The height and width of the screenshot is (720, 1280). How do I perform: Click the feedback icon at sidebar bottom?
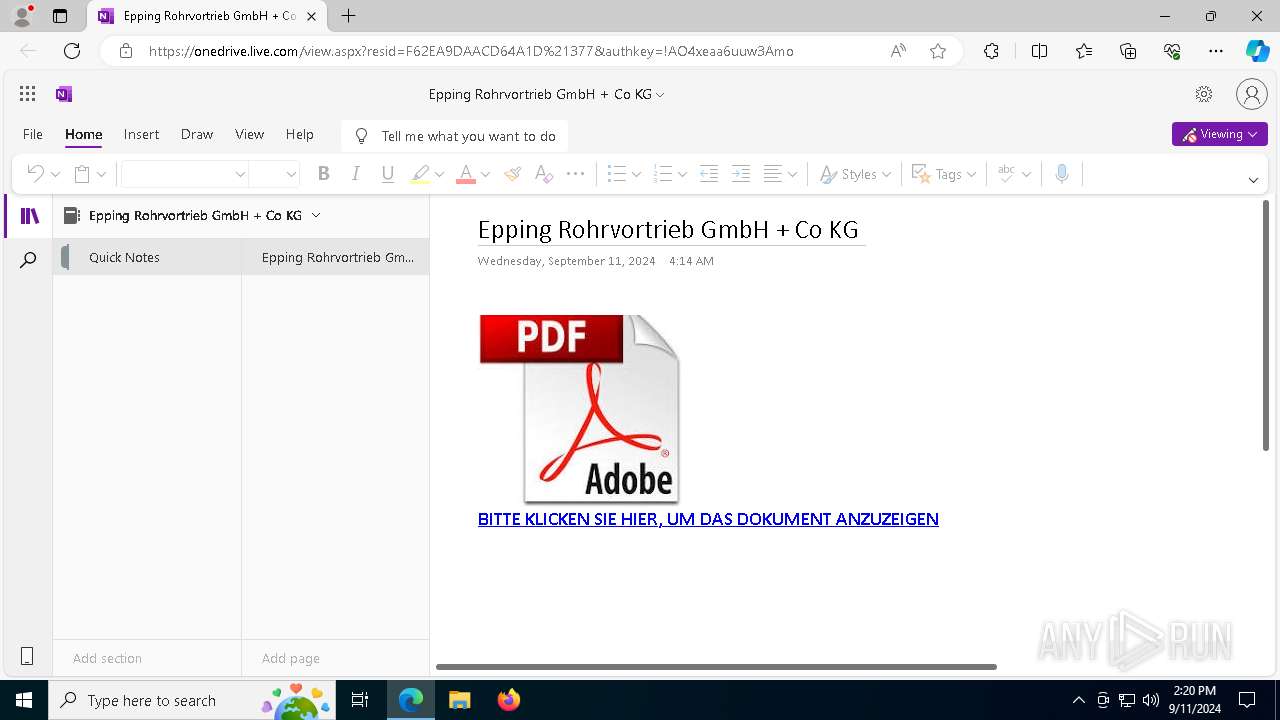pyautogui.click(x=27, y=656)
